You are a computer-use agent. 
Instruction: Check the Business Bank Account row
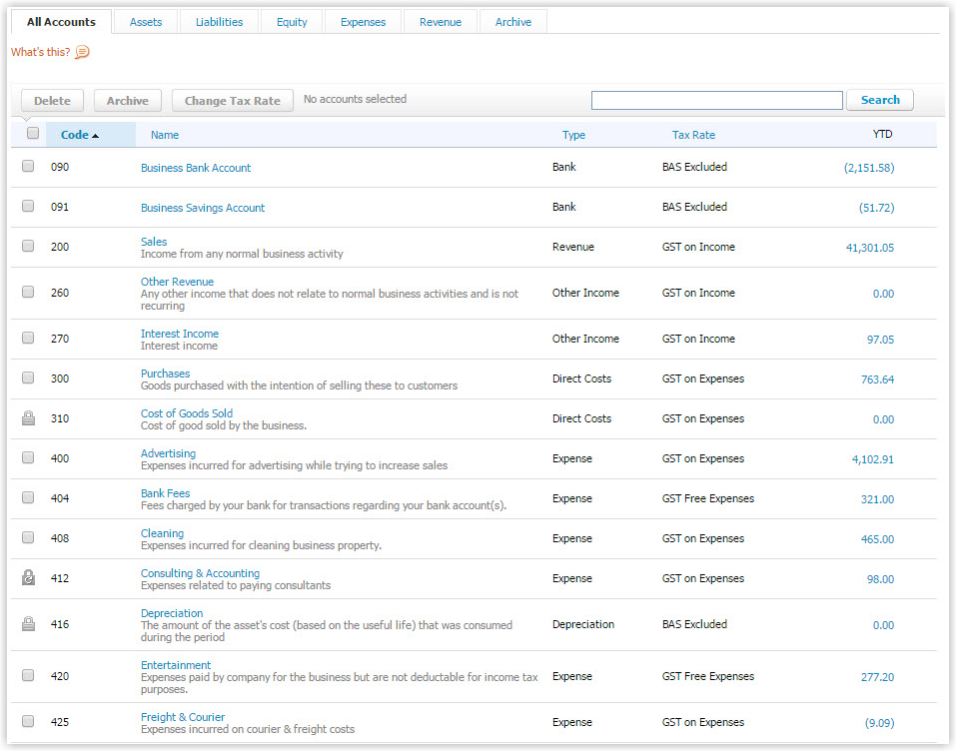[28, 166]
